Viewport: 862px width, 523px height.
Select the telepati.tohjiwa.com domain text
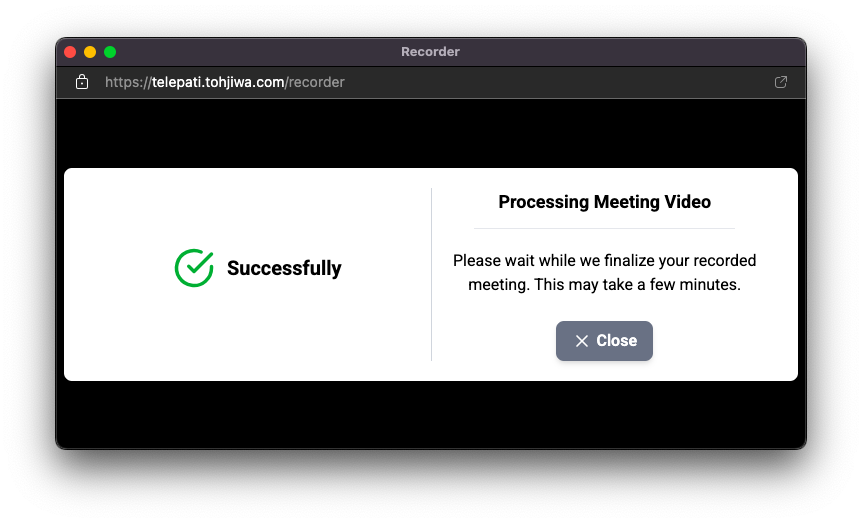(x=218, y=82)
